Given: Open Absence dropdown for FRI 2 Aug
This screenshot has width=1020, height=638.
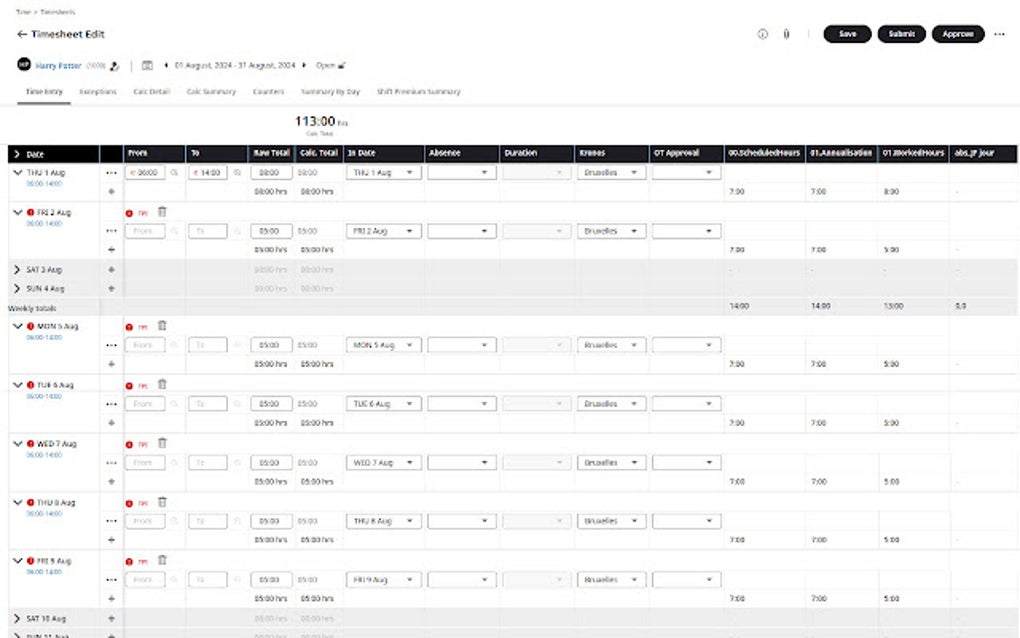Looking at the screenshot, I should [462, 231].
